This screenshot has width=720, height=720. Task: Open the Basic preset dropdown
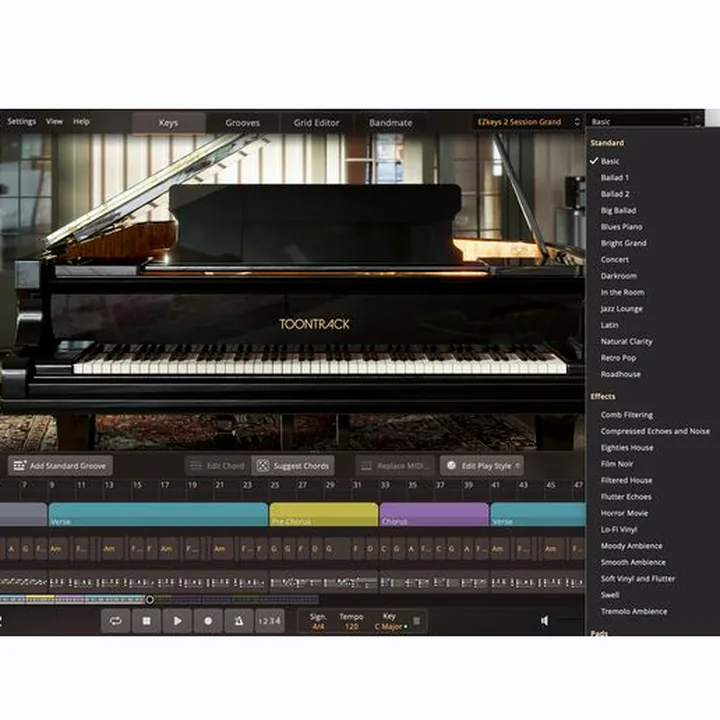[639, 122]
